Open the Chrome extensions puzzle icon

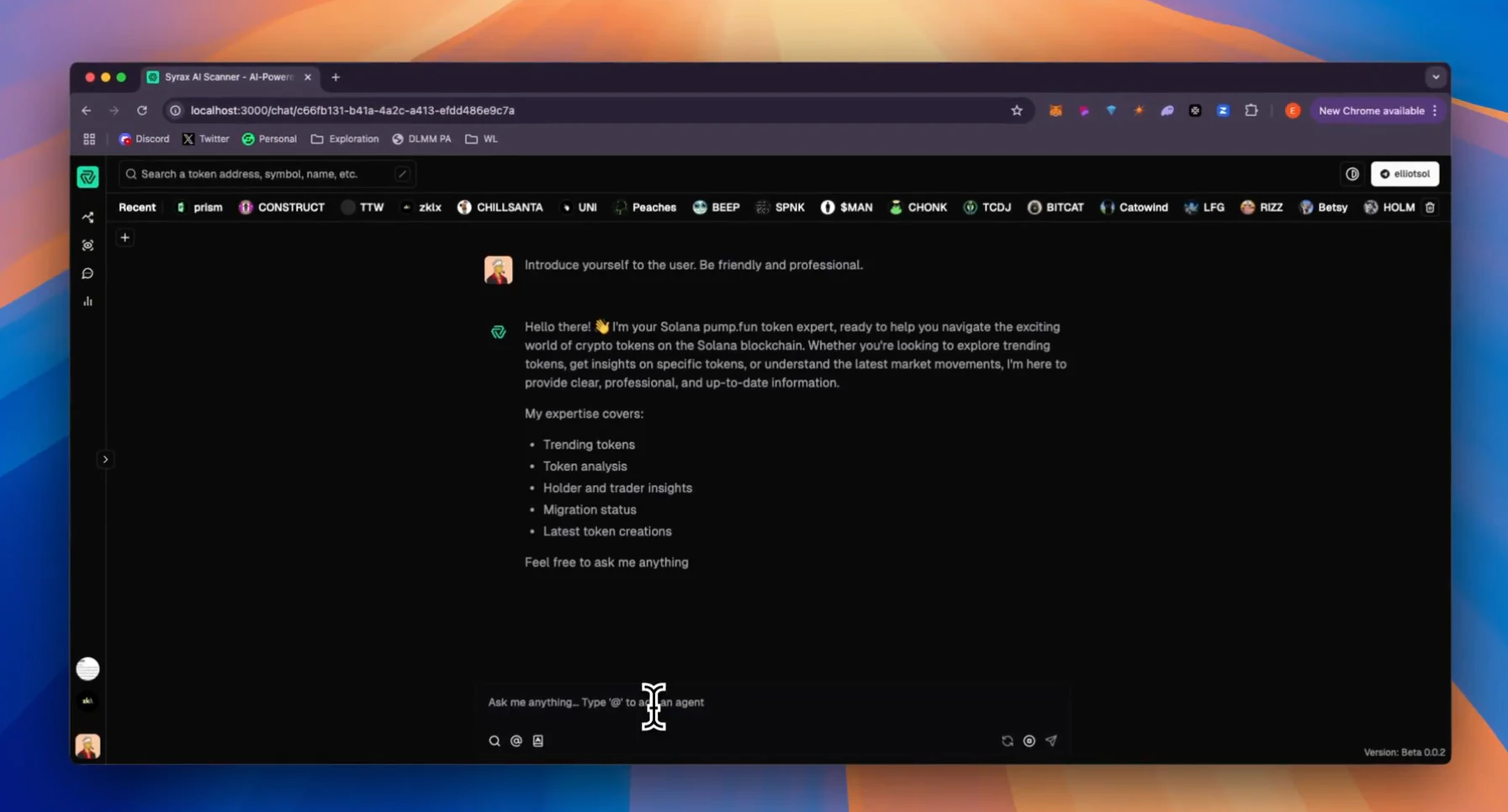(1251, 110)
